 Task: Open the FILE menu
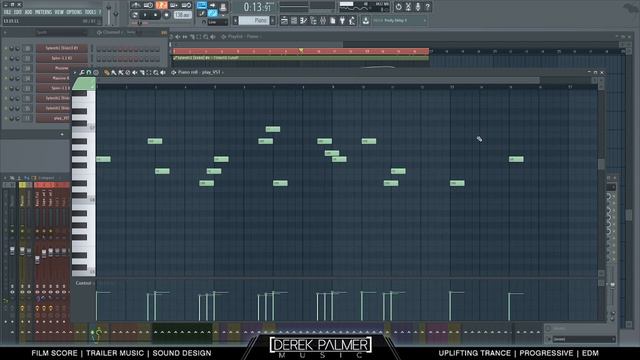tap(7, 12)
